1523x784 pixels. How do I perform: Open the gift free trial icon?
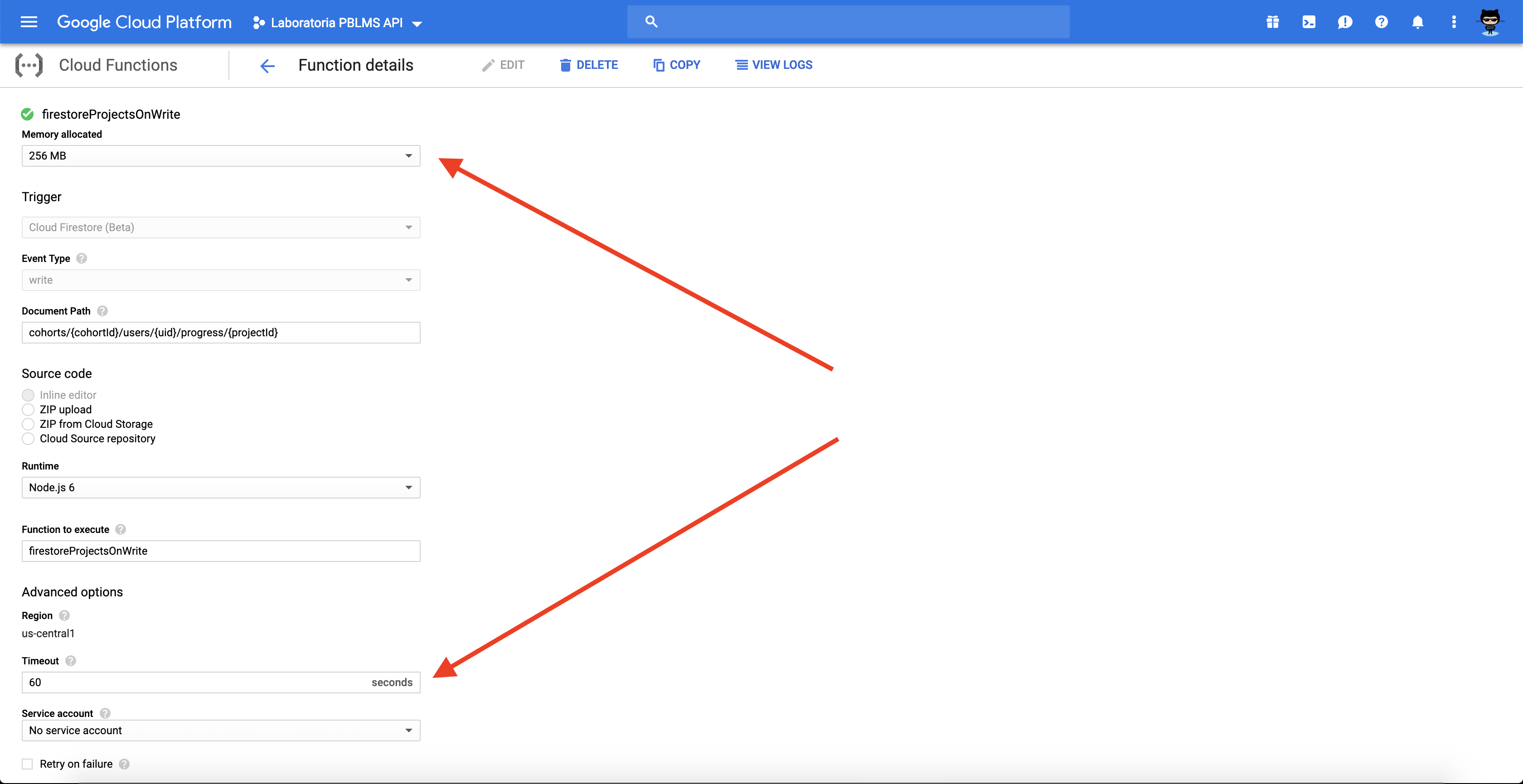[x=1272, y=23]
